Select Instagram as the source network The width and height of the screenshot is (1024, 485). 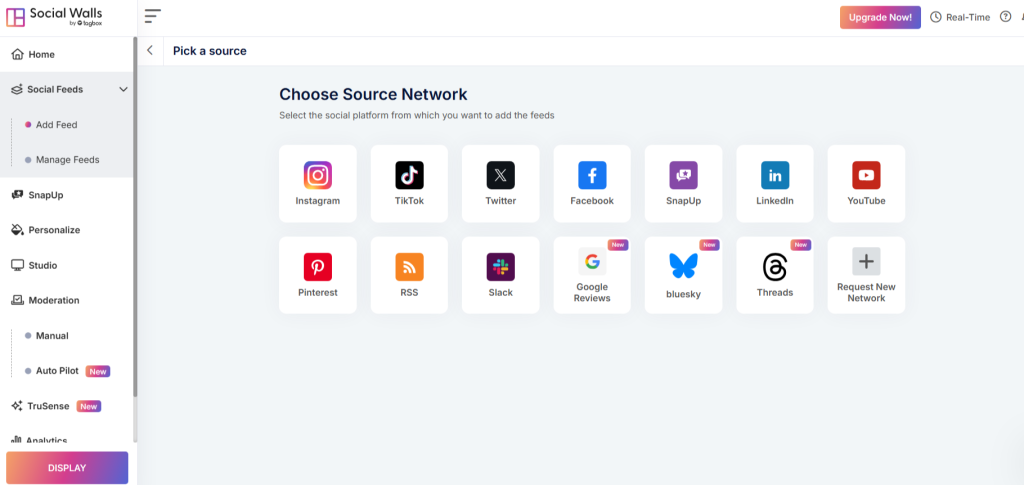point(317,183)
